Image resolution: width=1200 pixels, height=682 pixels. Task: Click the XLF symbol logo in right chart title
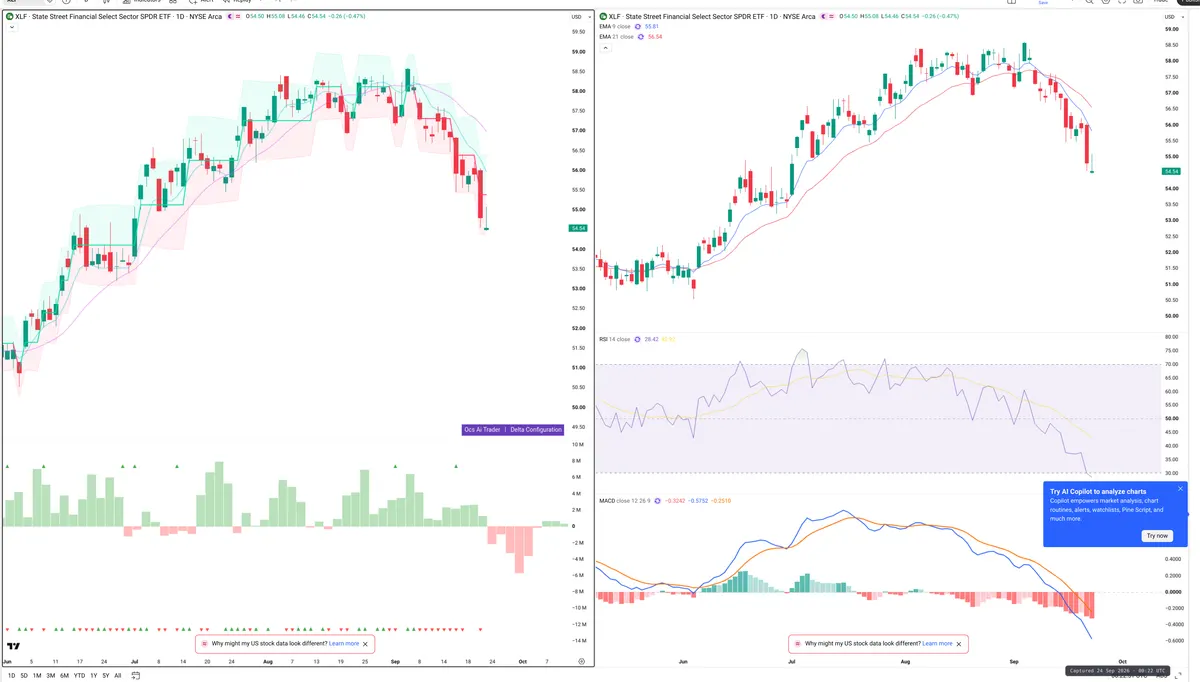(x=603, y=17)
